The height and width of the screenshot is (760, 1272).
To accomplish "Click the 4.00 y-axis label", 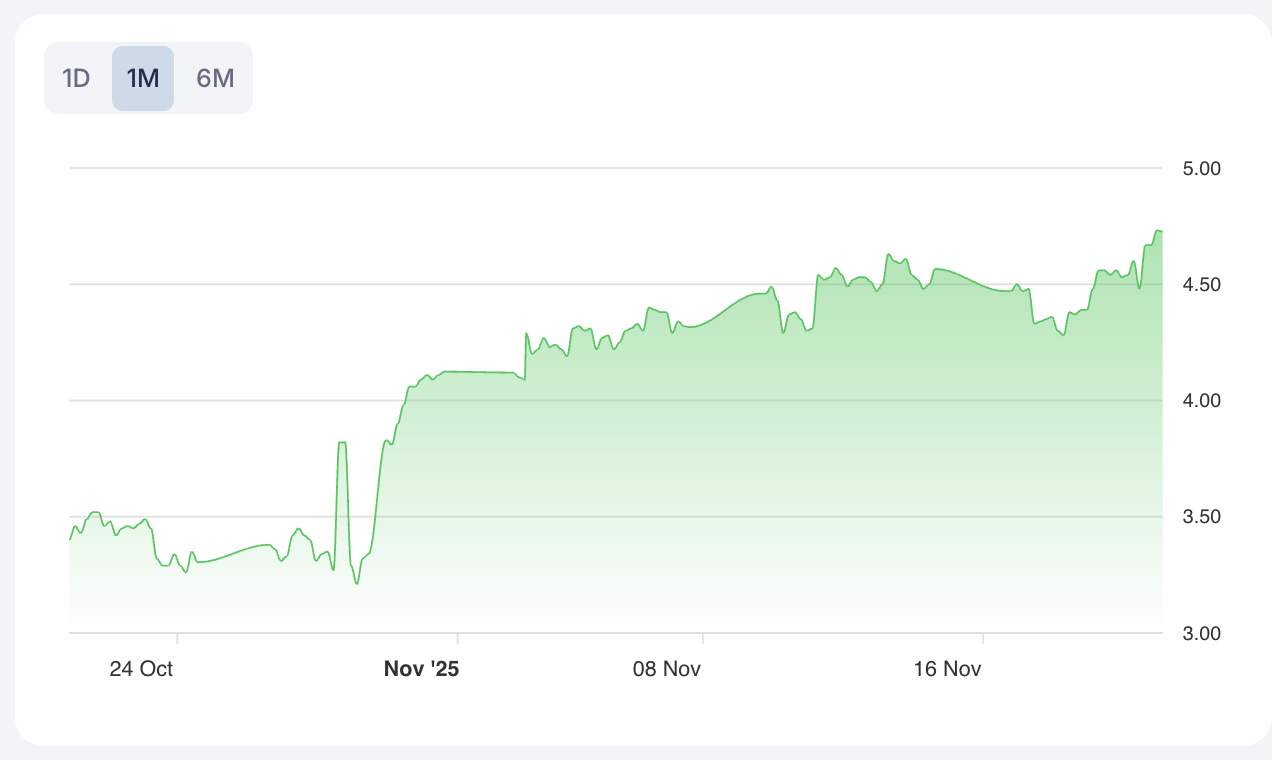I will pos(1202,401).
